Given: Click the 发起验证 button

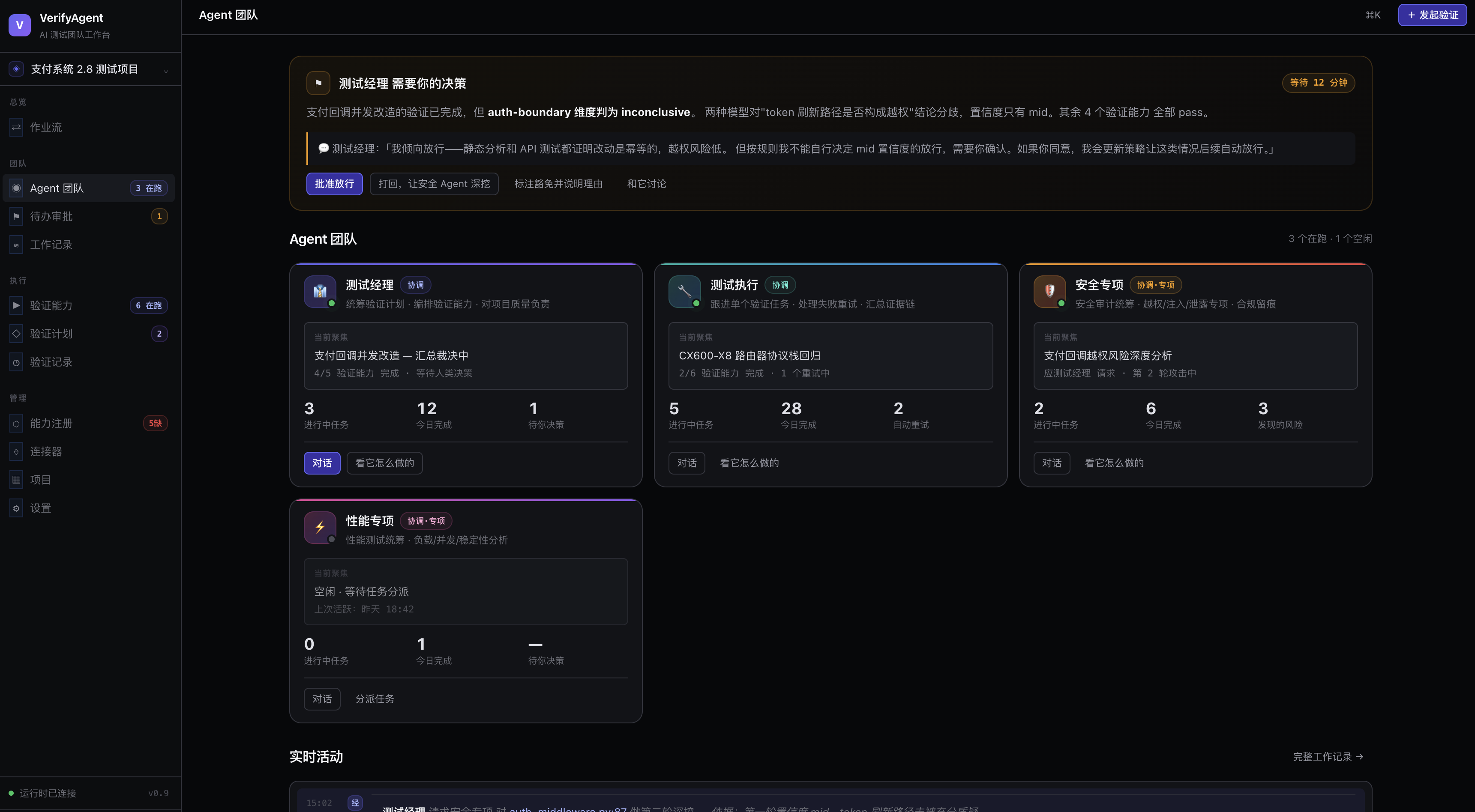Looking at the screenshot, I should [x=1433, y=15].
